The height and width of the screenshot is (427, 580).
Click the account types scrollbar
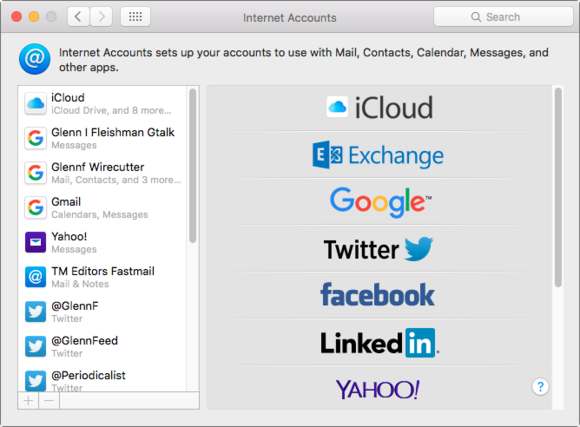pyautogui.click(x=558, y=187)
